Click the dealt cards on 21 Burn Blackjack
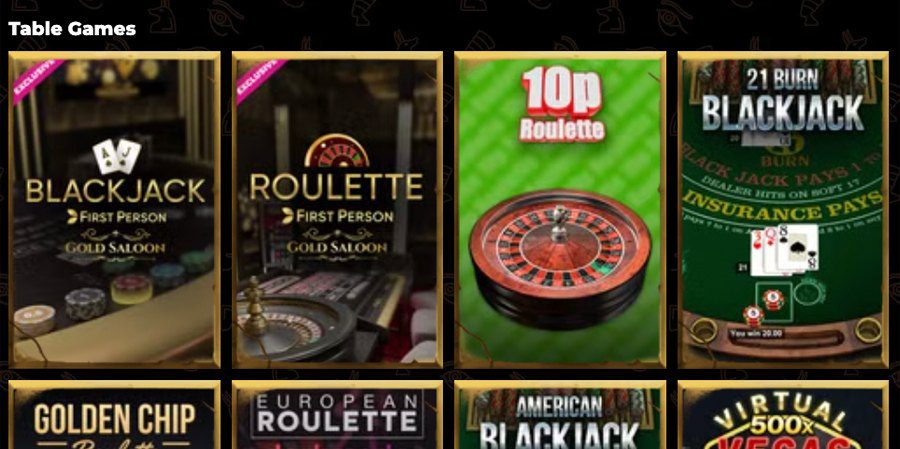This screenshot has height=449, width=900. [x=784, y=250]
